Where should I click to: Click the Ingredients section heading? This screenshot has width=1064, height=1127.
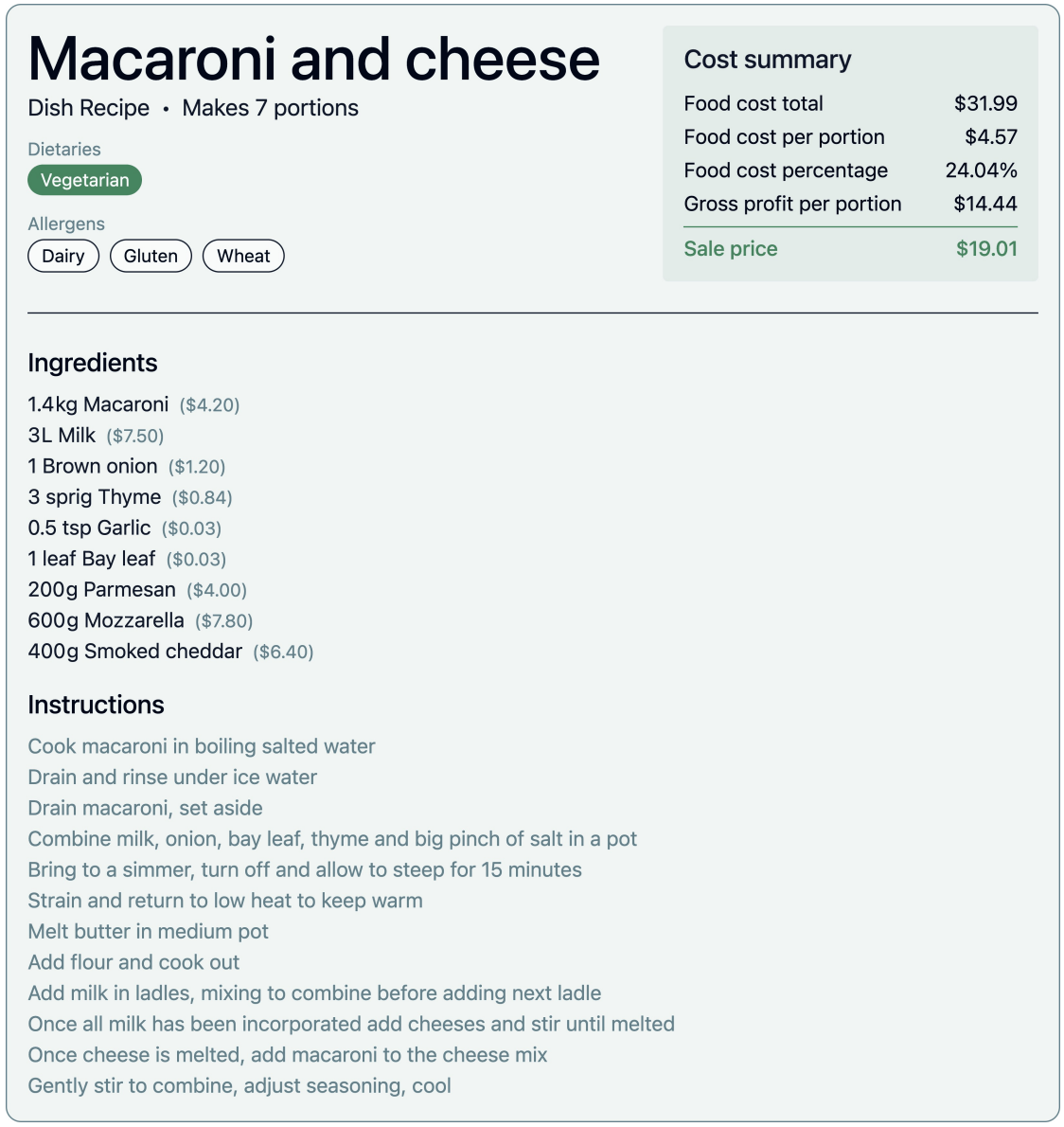tap(93, 363)
